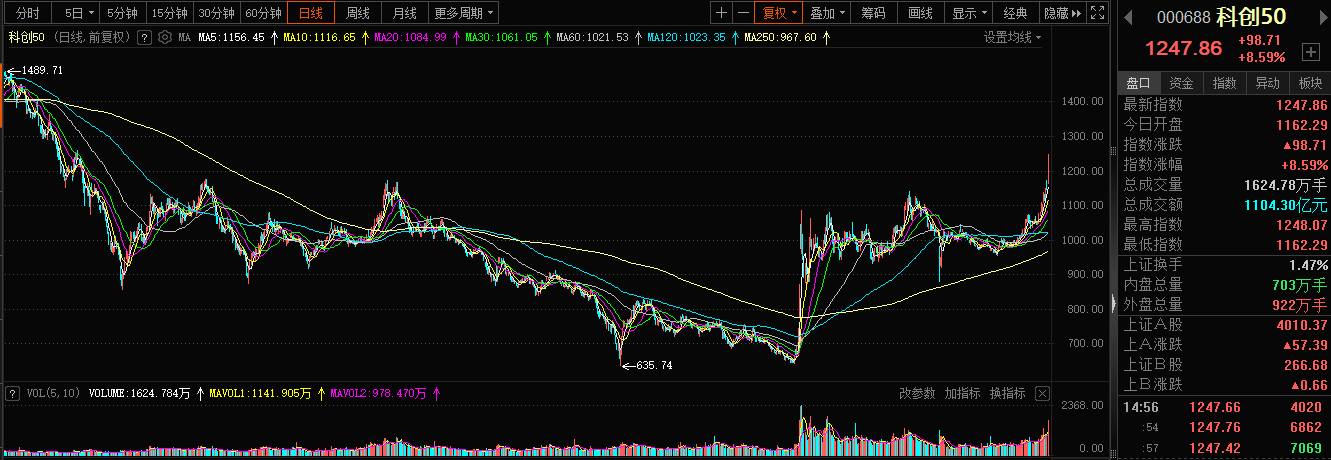Image resolution: width=1331 pixels, height=460 pixels.
Task: Toggle 筹码 chip distribution display
Action: (x=873, y=13)
